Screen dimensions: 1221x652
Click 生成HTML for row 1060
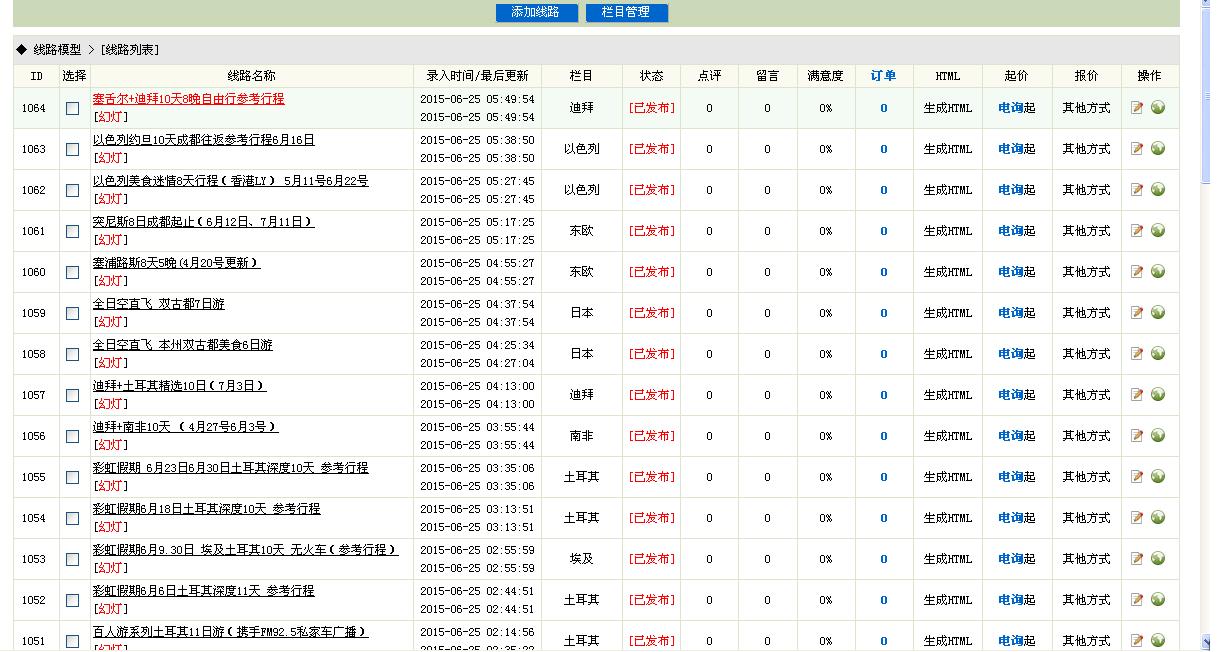tap(947, 272)
